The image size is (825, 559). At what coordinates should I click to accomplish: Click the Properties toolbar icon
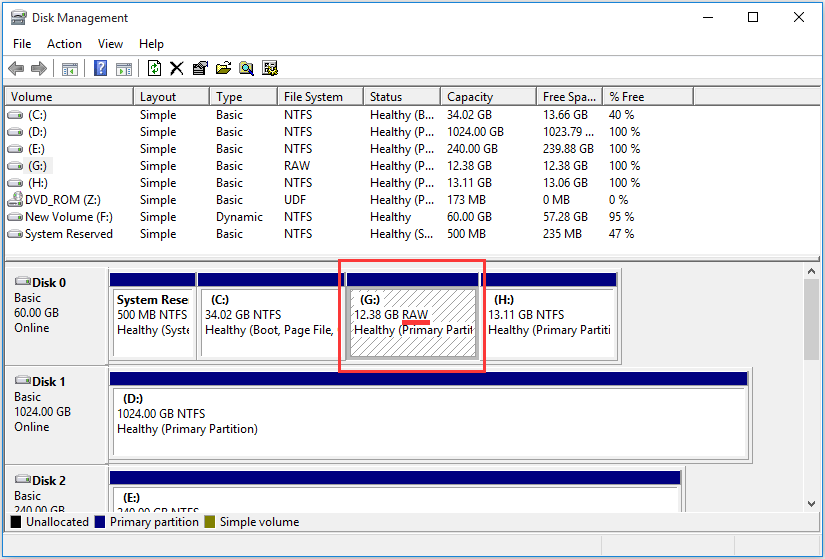click(x=200, y=68)
